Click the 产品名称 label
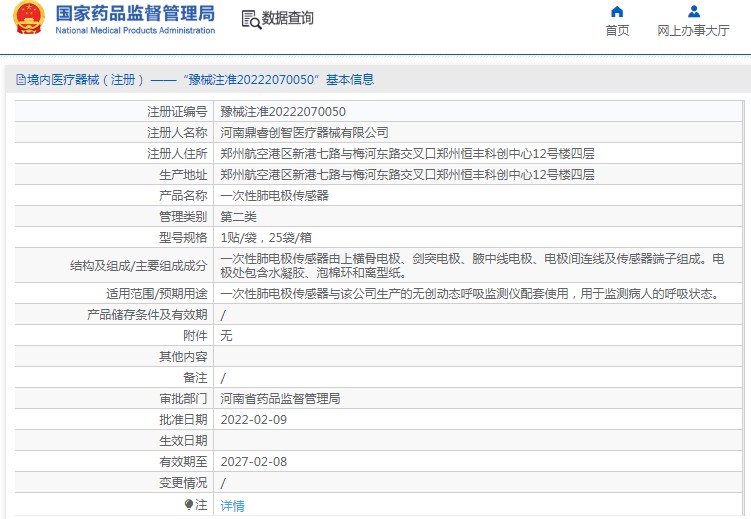Viewport: 751px width, 519px height. (183, 196)
